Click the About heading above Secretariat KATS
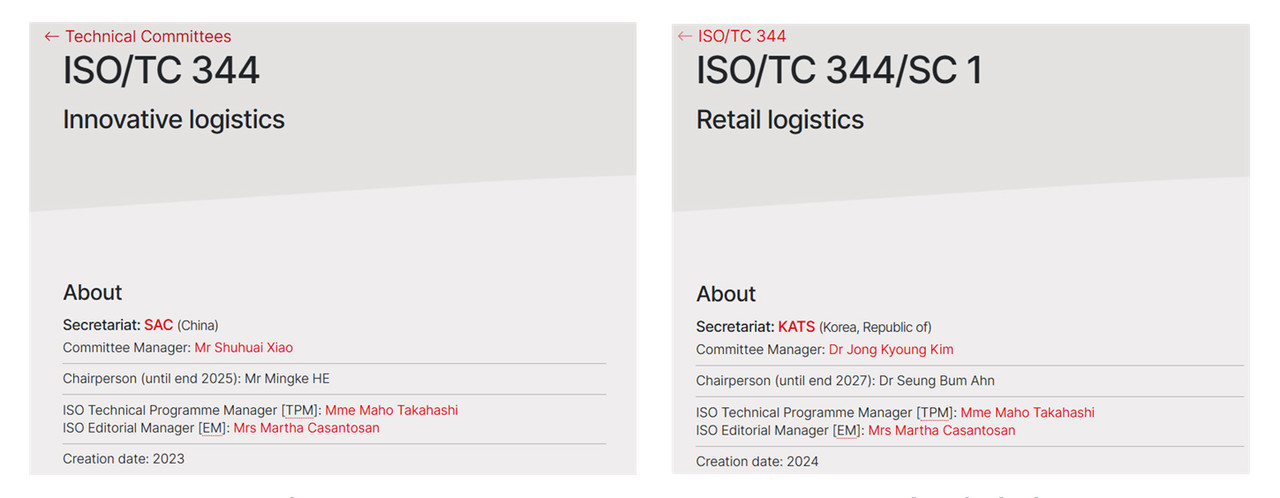1280x498 pixels. pos(726,294)
